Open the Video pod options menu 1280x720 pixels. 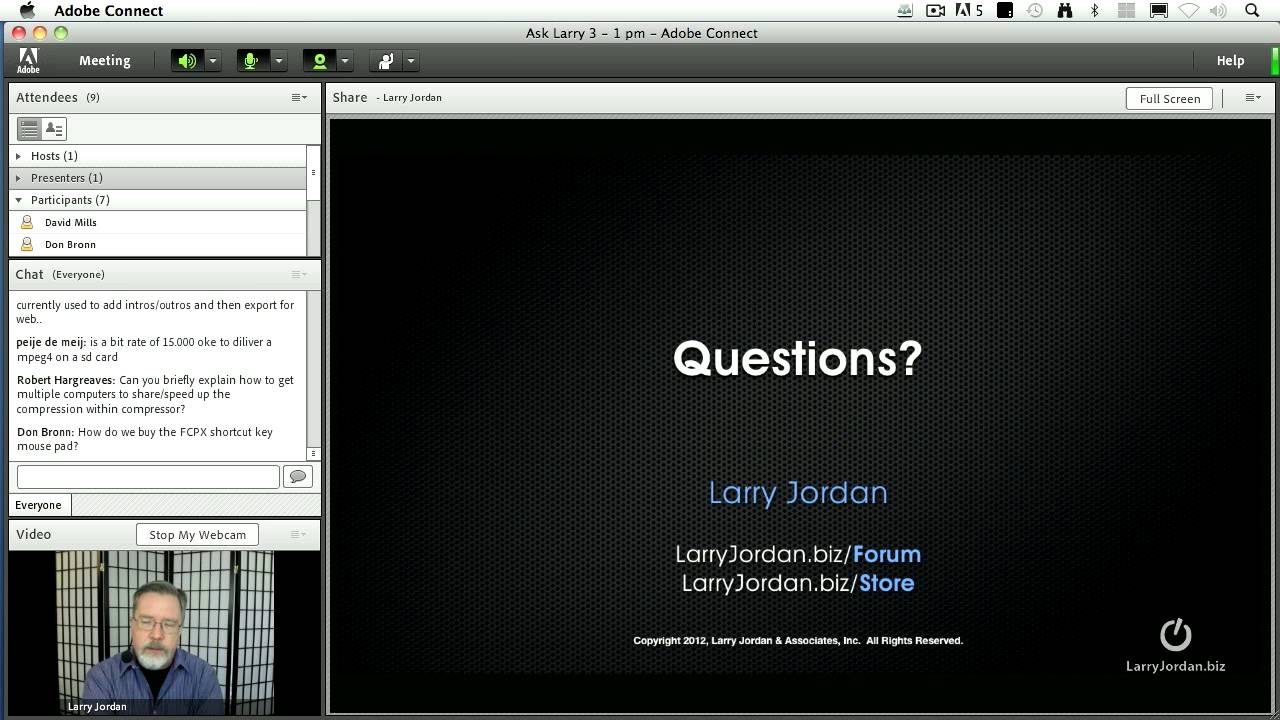point(299,534)
